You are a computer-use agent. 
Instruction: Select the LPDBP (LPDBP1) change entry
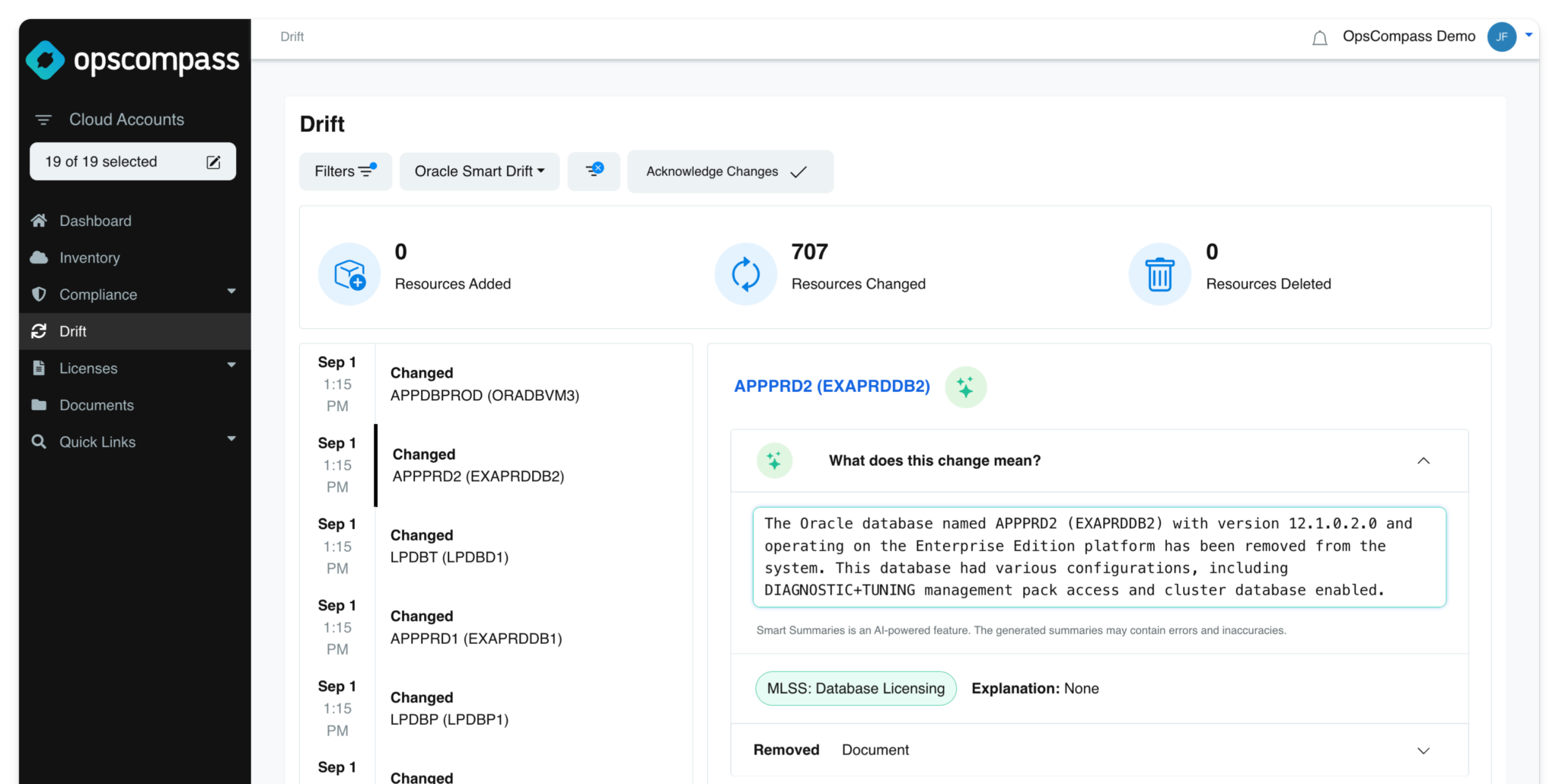pyautogui.click(x=496, y=709)
